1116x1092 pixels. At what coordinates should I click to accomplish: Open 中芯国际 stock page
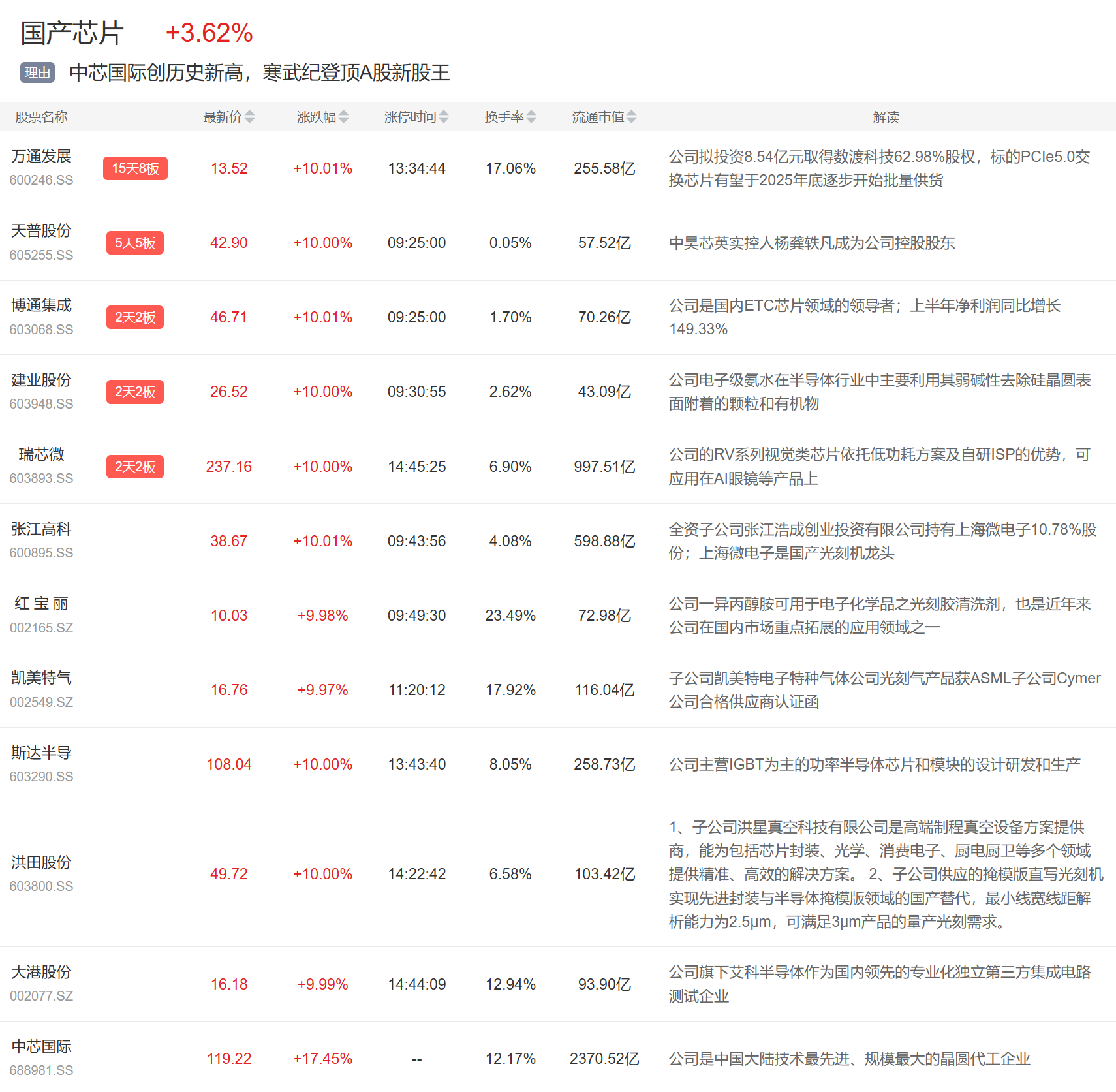41,1046
